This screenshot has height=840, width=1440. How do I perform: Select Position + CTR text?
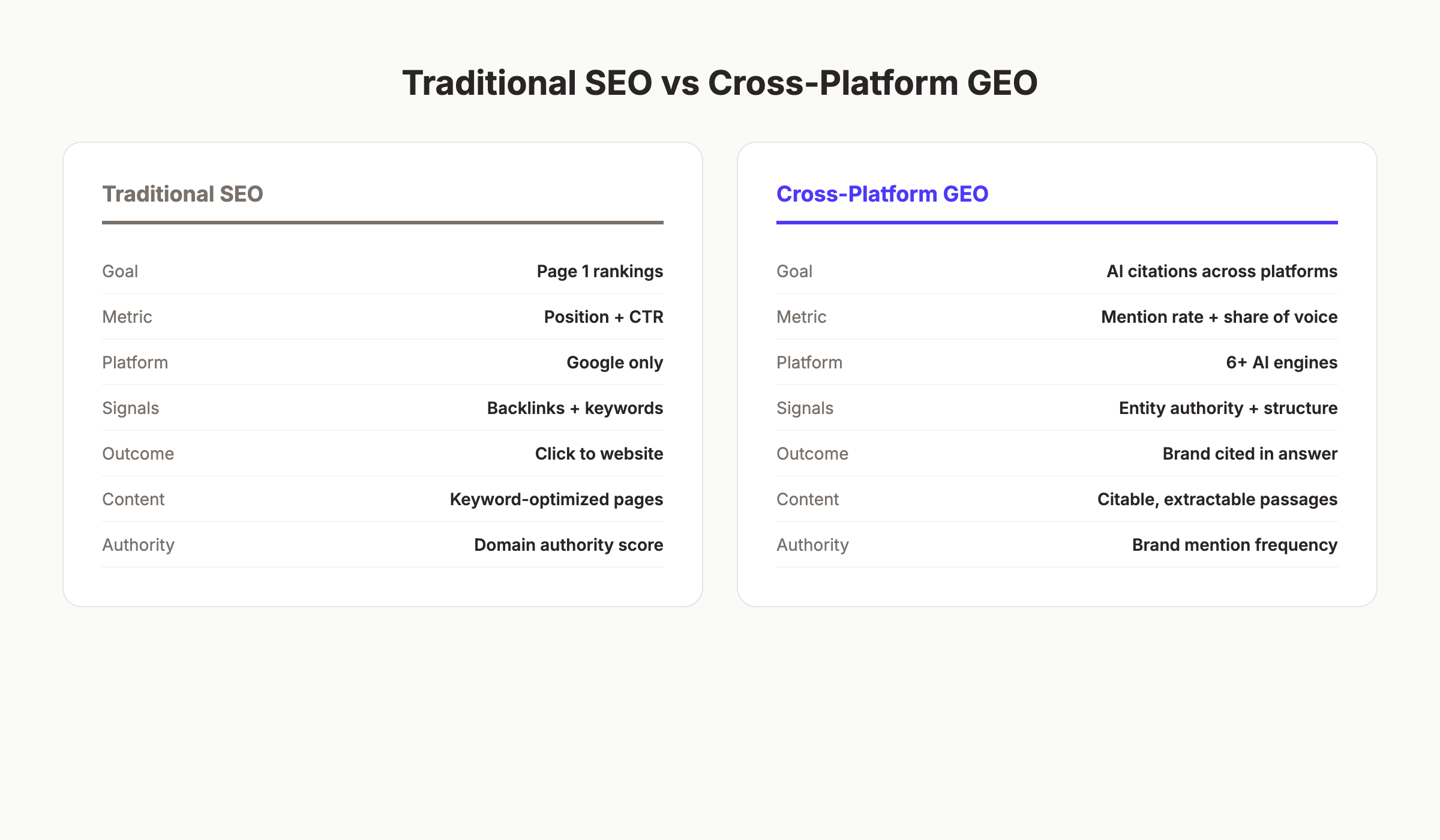[x=603, y=317]
